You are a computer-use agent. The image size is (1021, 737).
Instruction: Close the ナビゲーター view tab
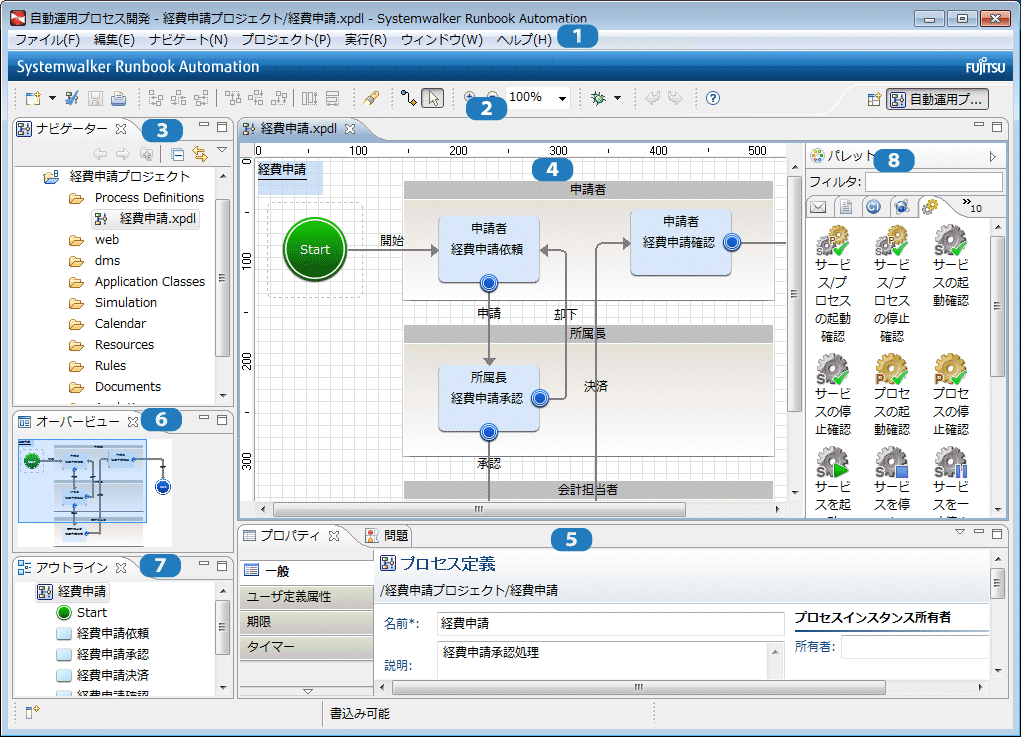[121, 129]
